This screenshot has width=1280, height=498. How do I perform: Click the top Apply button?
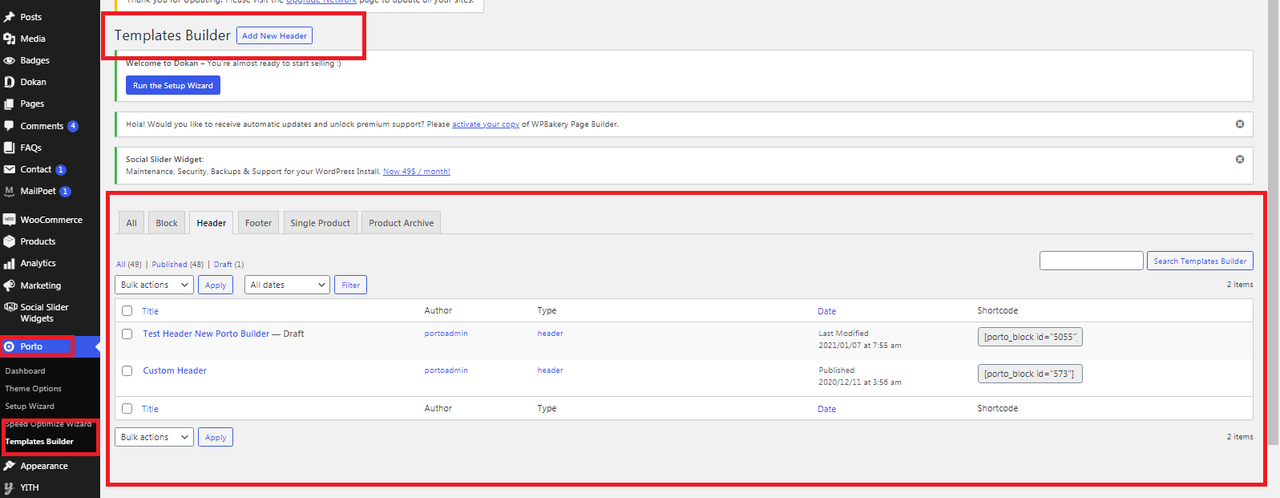pos(215,285)
